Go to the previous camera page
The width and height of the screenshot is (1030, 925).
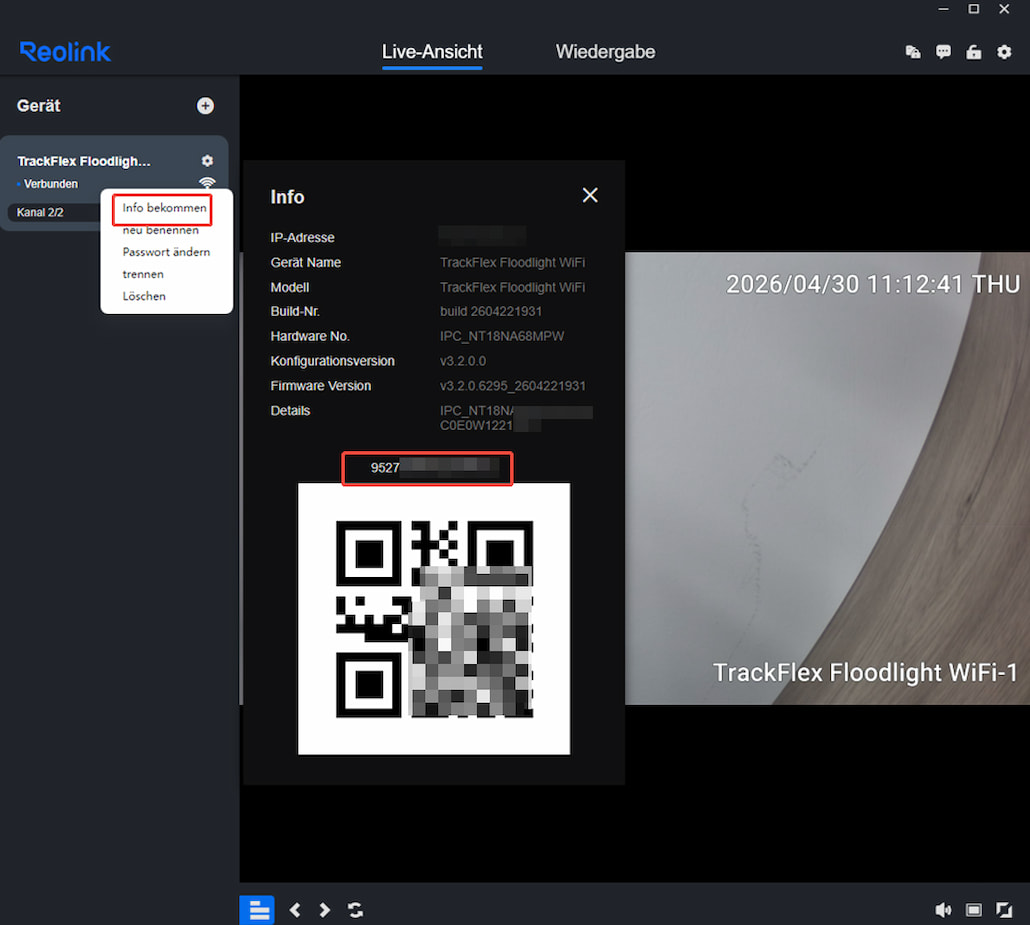295,910
